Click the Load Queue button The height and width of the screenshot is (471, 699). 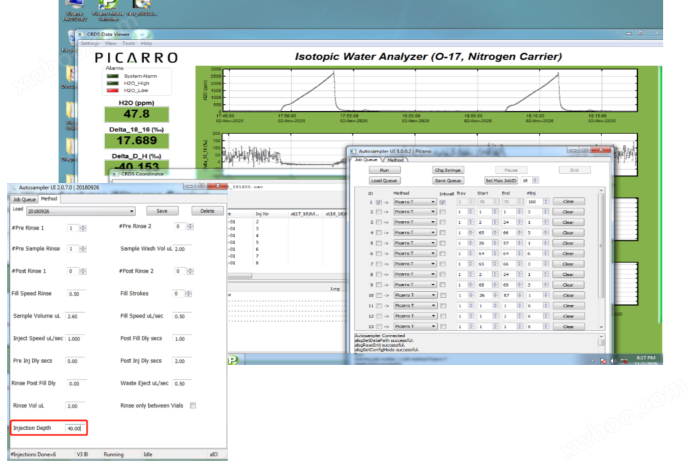click(385, 180)
